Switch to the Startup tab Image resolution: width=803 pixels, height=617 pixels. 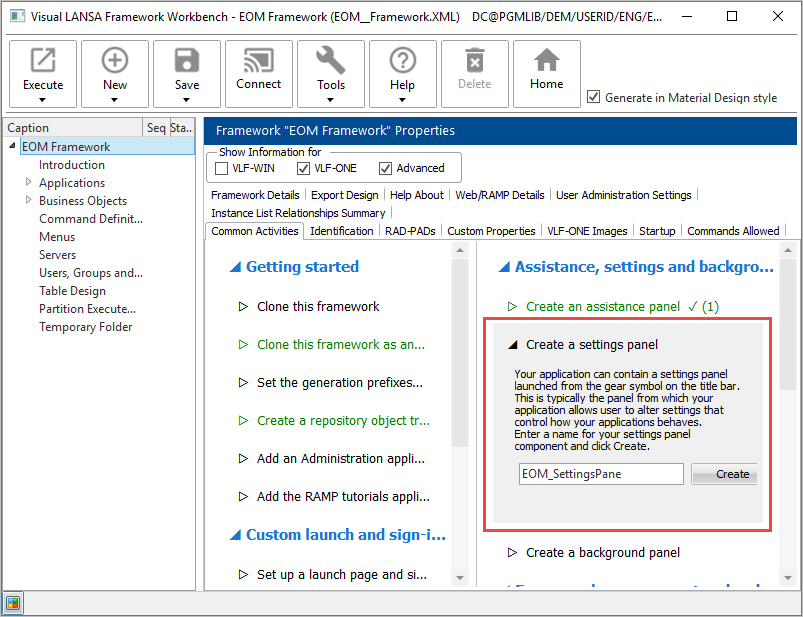(x=657, y=231)
